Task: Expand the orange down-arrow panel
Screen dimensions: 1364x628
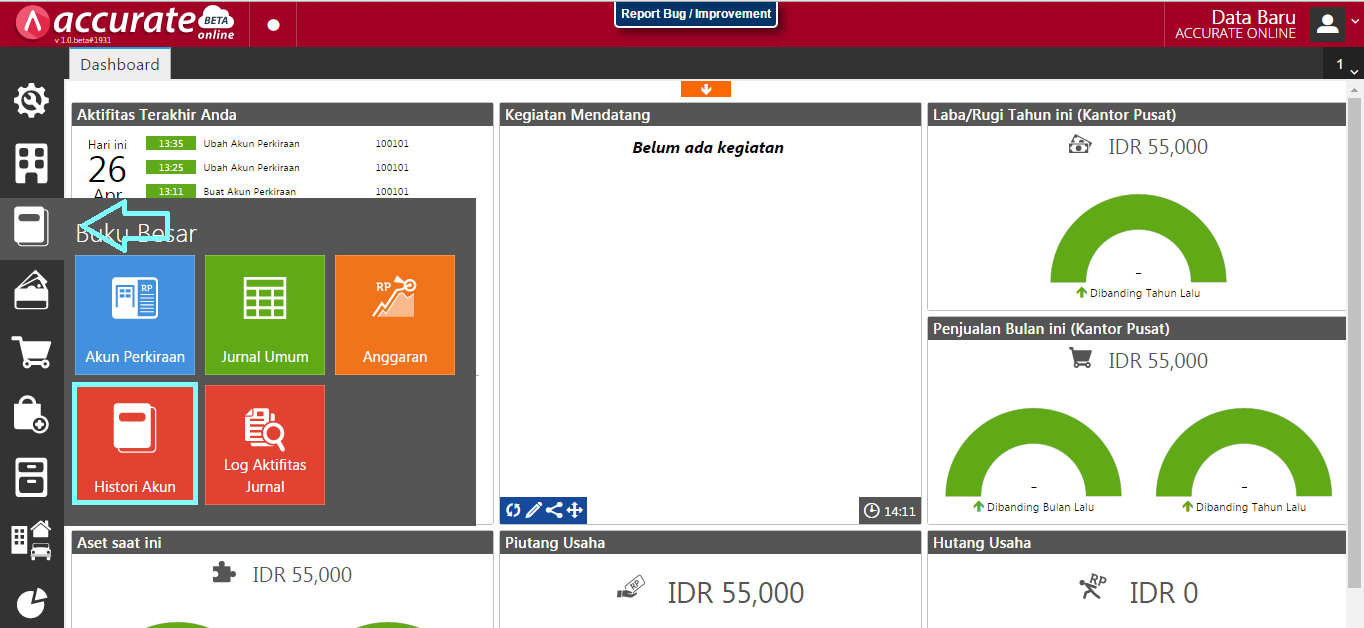Action: pyautogui.click(x=706, y=89)
